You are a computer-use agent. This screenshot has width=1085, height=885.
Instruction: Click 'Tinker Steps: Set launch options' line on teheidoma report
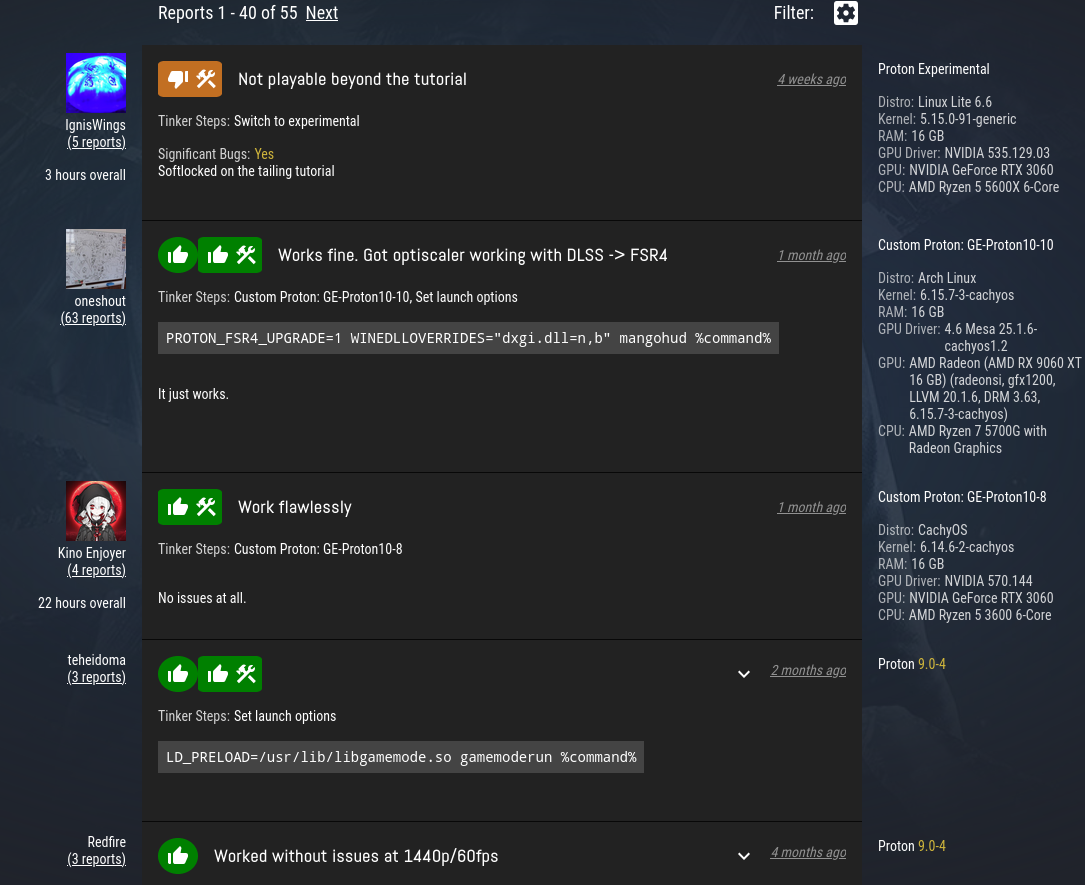point(247,716)
